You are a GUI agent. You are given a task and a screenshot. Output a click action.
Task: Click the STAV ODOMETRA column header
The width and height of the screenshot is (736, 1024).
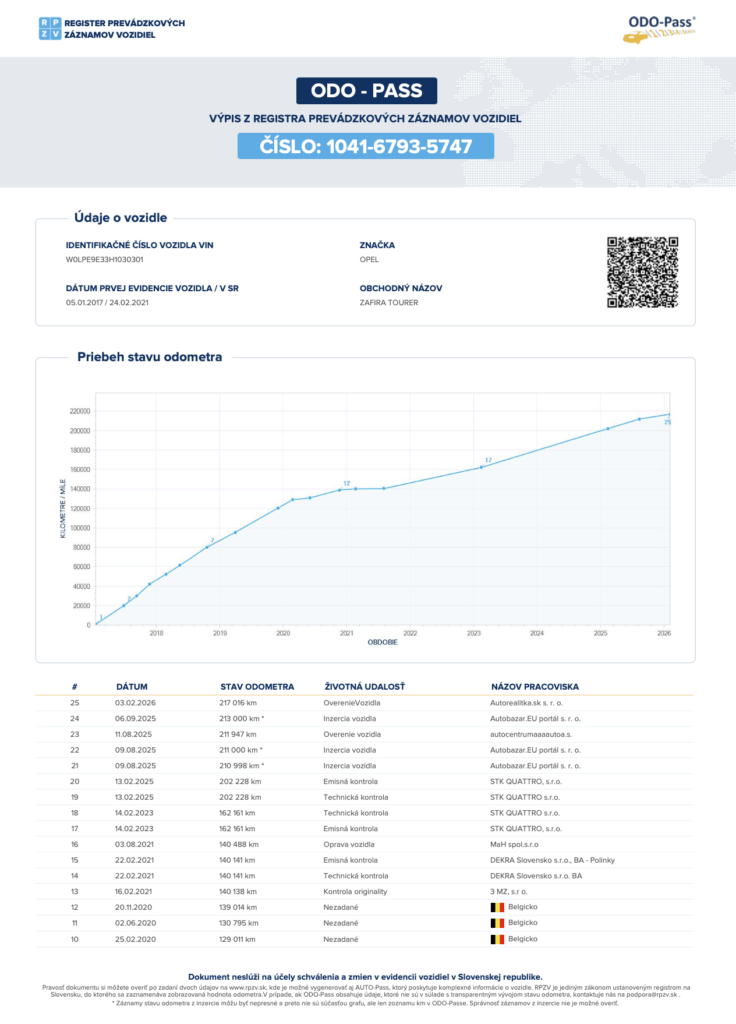click(x=257, y=687)
